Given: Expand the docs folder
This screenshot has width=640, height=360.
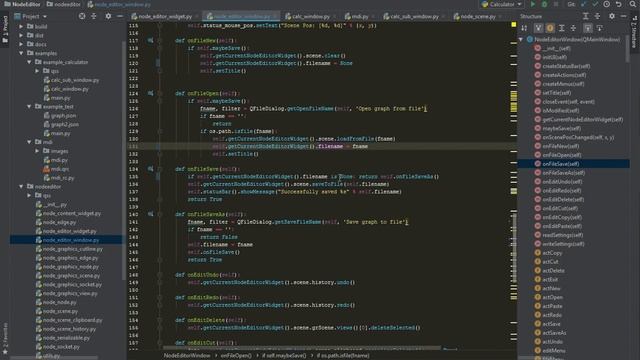Looking at the screenshot, I should [21, 44].
